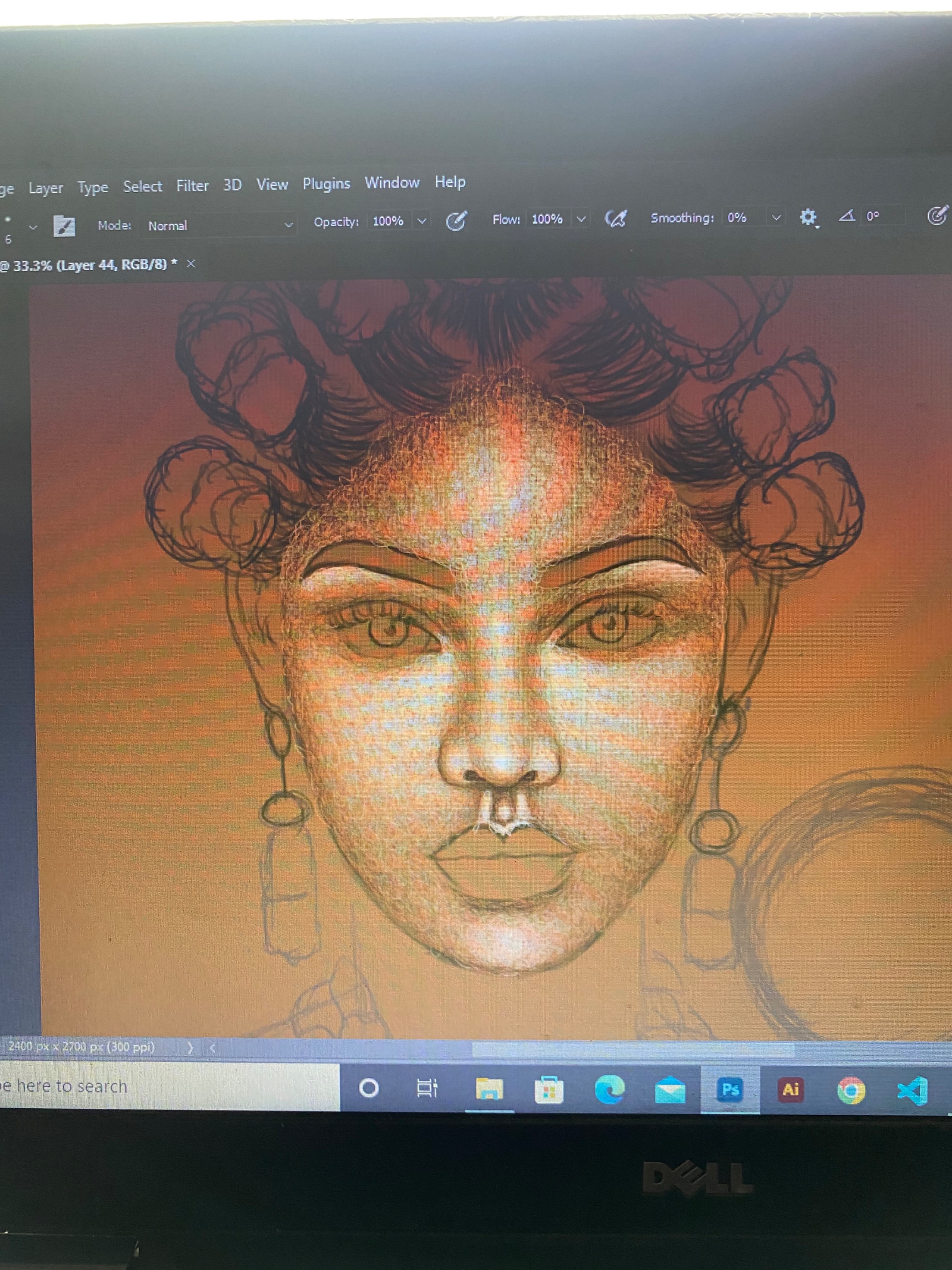Click the brush angle icon
This screenshot has width=952, height=1270.
847,216
